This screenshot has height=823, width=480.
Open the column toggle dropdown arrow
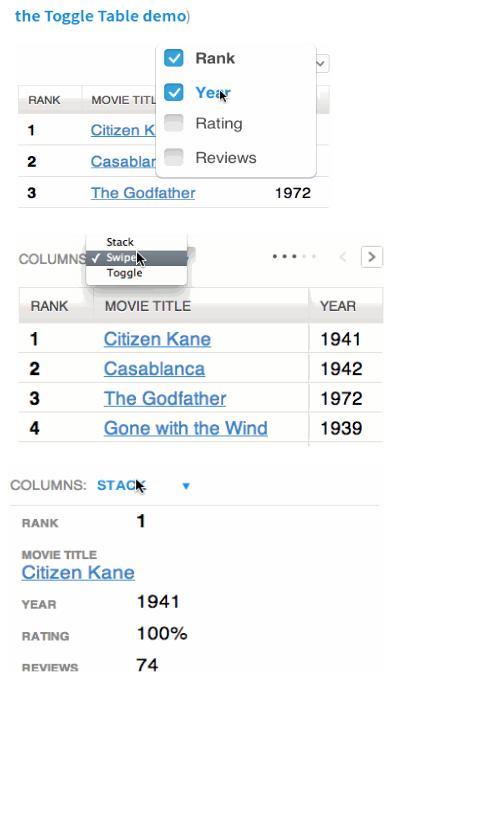(x=321, y=64)
